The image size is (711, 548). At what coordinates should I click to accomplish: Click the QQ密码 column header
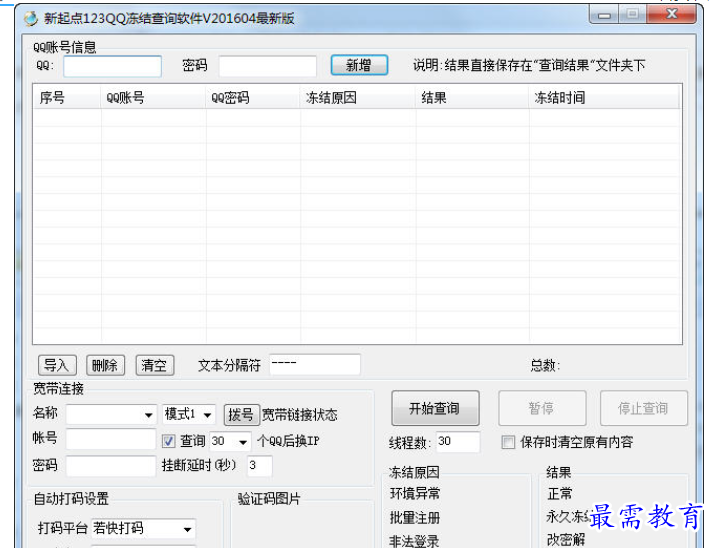coord(253,97)
